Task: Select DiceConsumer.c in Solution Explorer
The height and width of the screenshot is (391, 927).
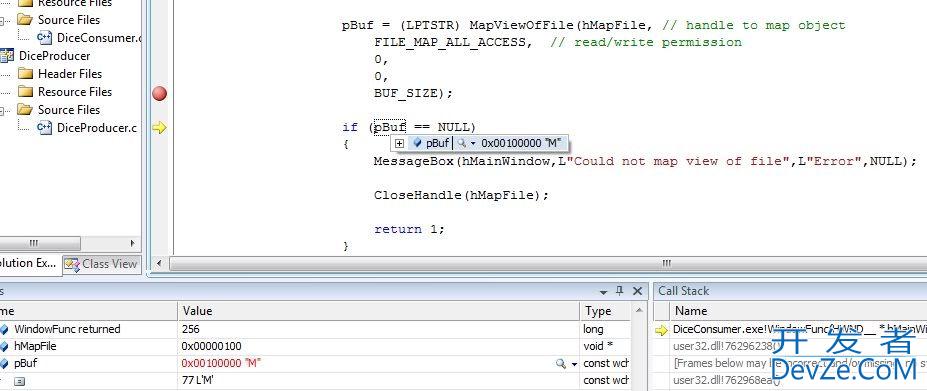Action: [99, 38]
